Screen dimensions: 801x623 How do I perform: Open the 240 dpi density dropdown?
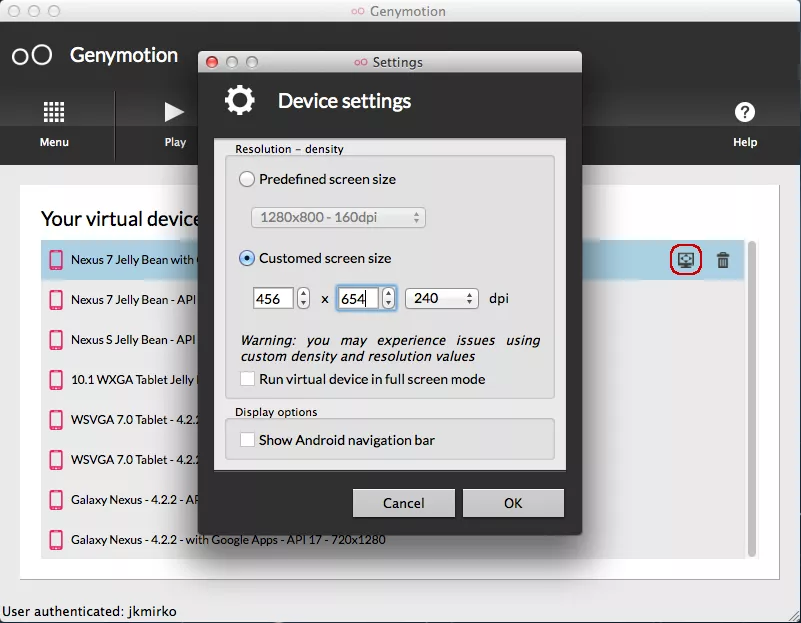click(441, 298)
